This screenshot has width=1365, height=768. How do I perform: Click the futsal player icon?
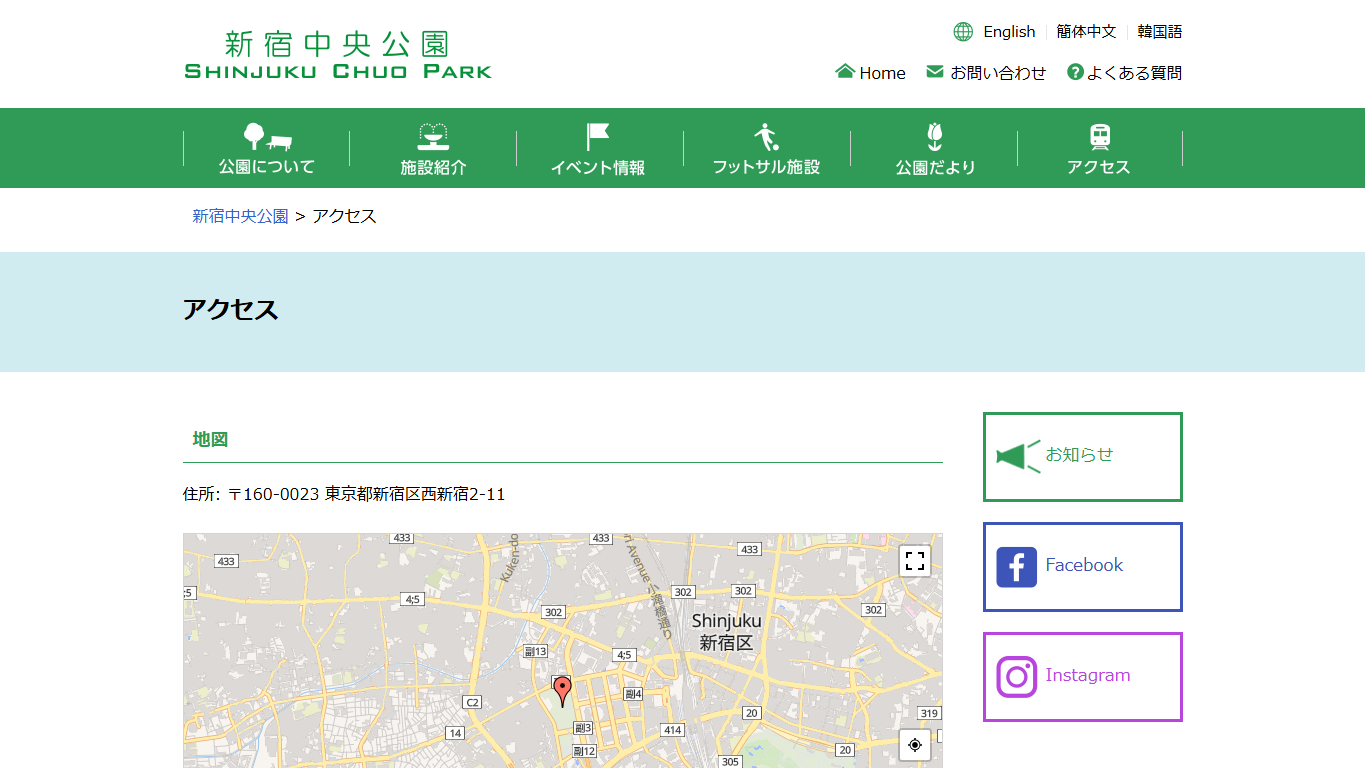pyautogui.click(x=766, y=137)
